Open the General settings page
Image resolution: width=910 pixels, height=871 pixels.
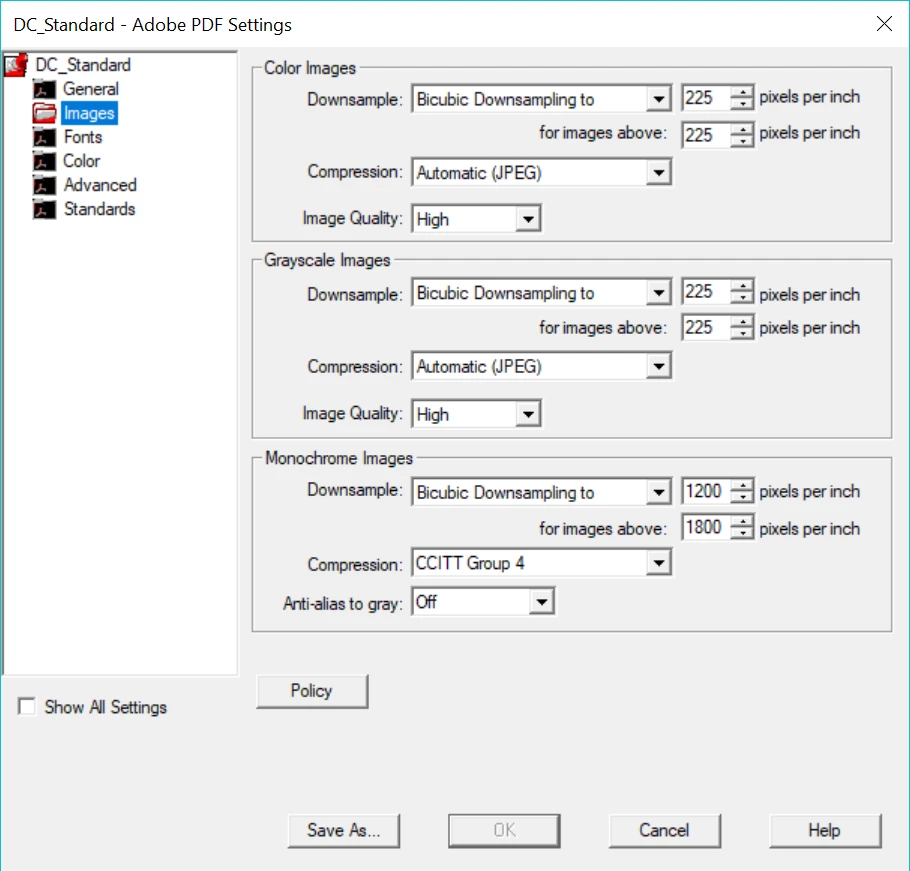pyautogui.click(x=91, y=89)
